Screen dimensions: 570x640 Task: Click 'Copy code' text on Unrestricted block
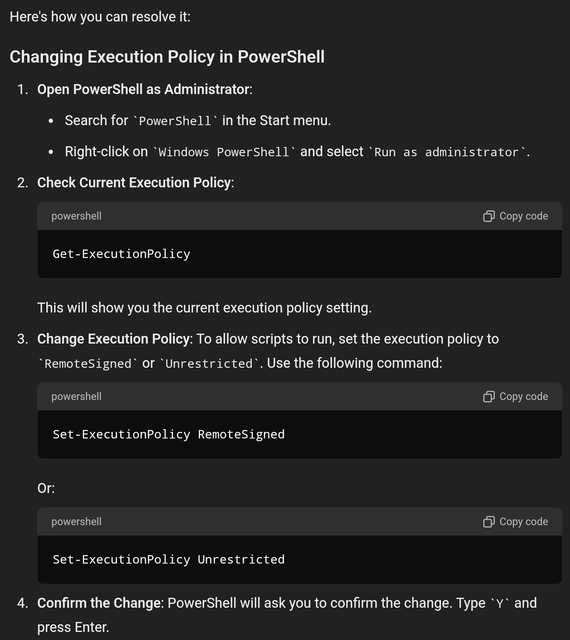pyautogui.click(x=523, y=522)
